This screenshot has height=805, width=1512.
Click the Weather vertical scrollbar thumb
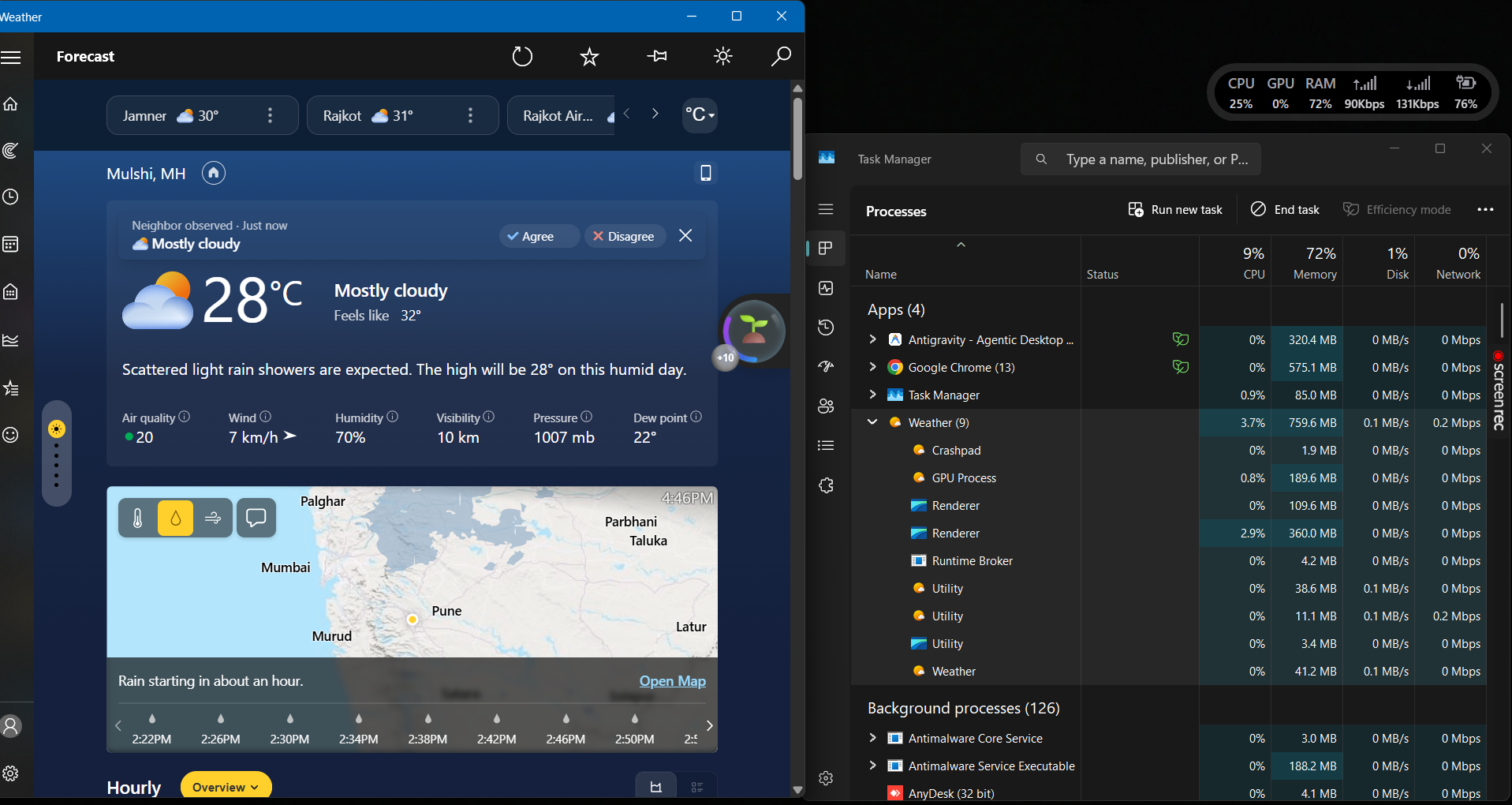(797, 138)
